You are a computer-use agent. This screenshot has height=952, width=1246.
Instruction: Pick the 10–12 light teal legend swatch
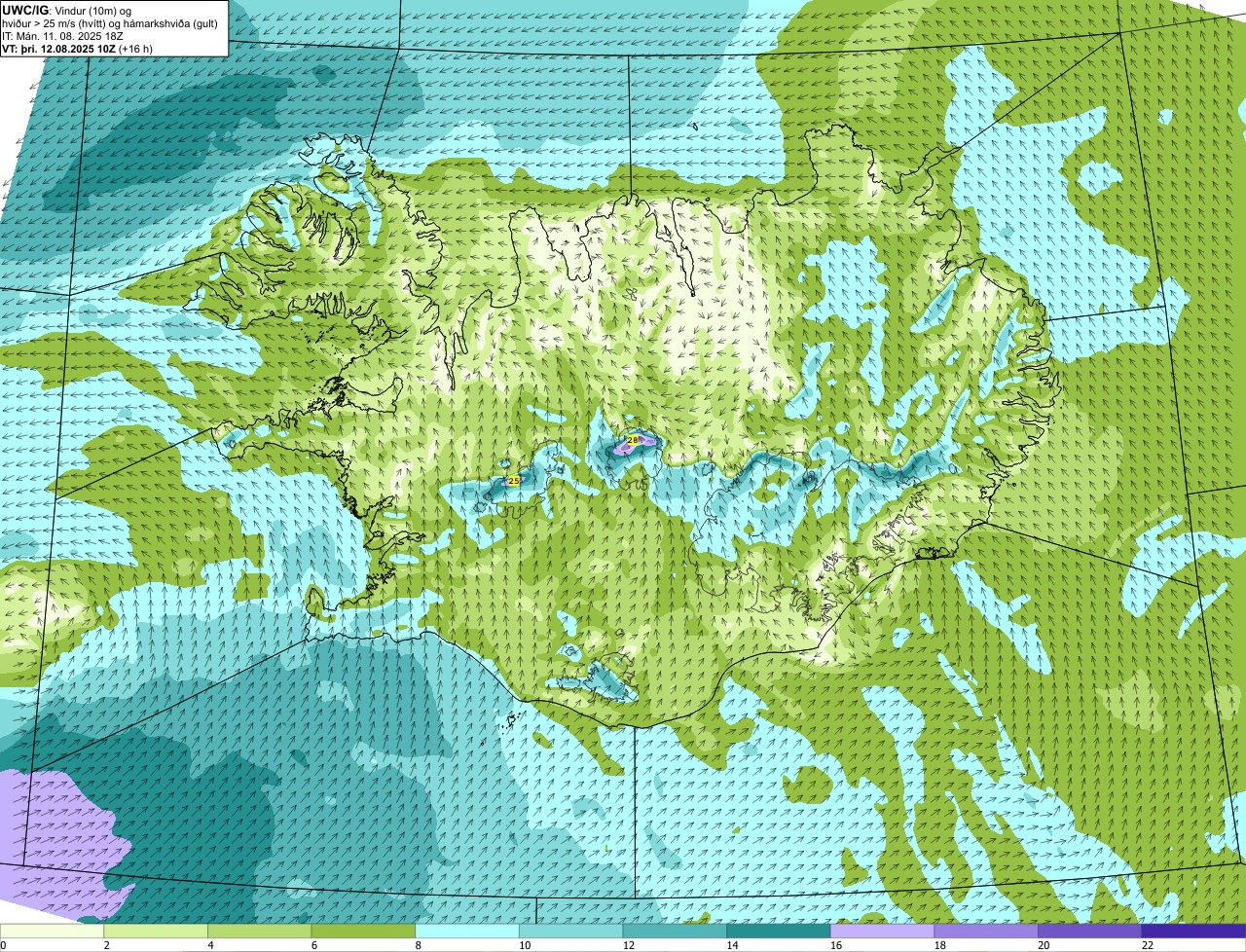tap(570, 932)
